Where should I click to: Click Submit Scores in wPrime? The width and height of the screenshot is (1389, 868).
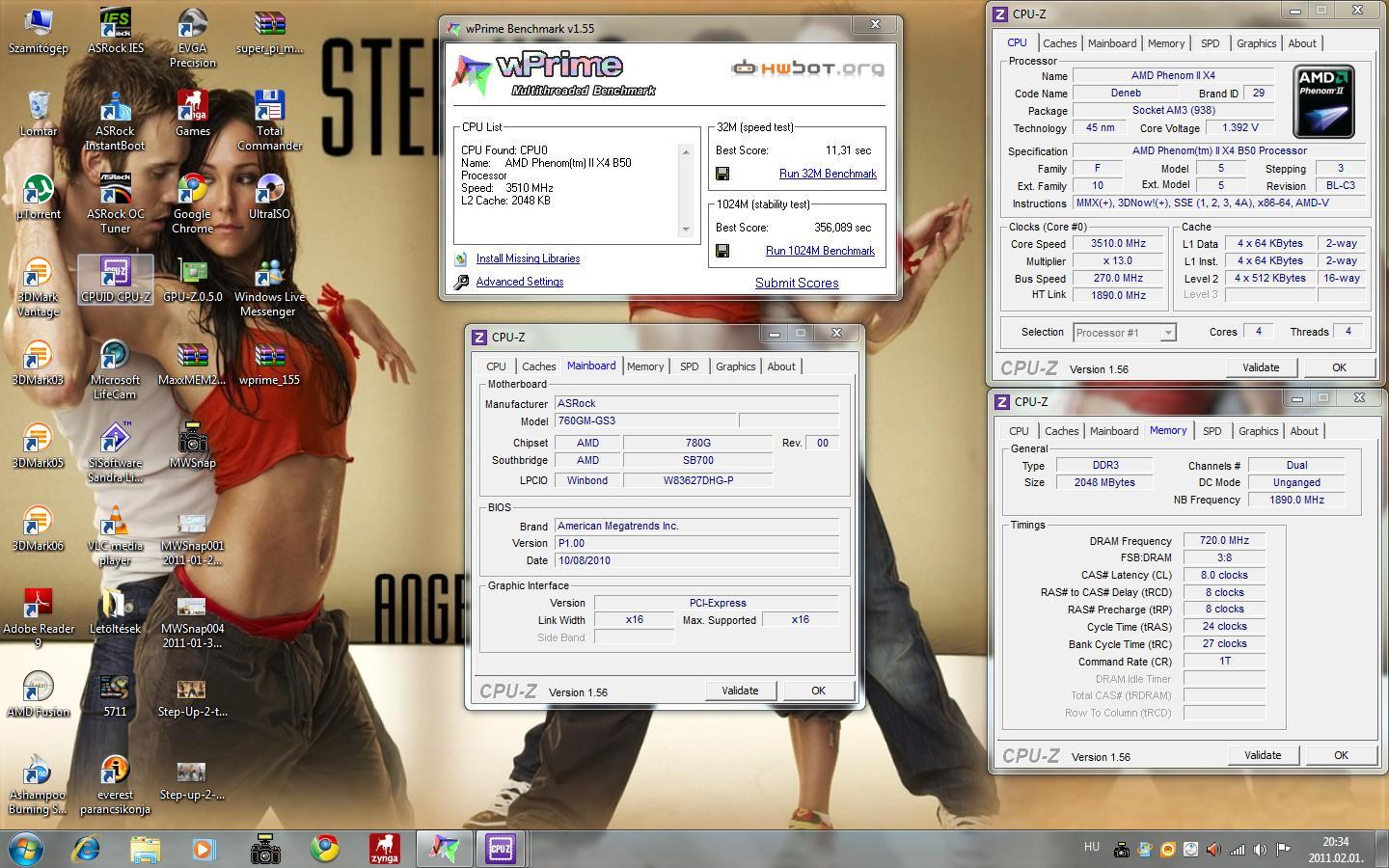tap(797, 283)
